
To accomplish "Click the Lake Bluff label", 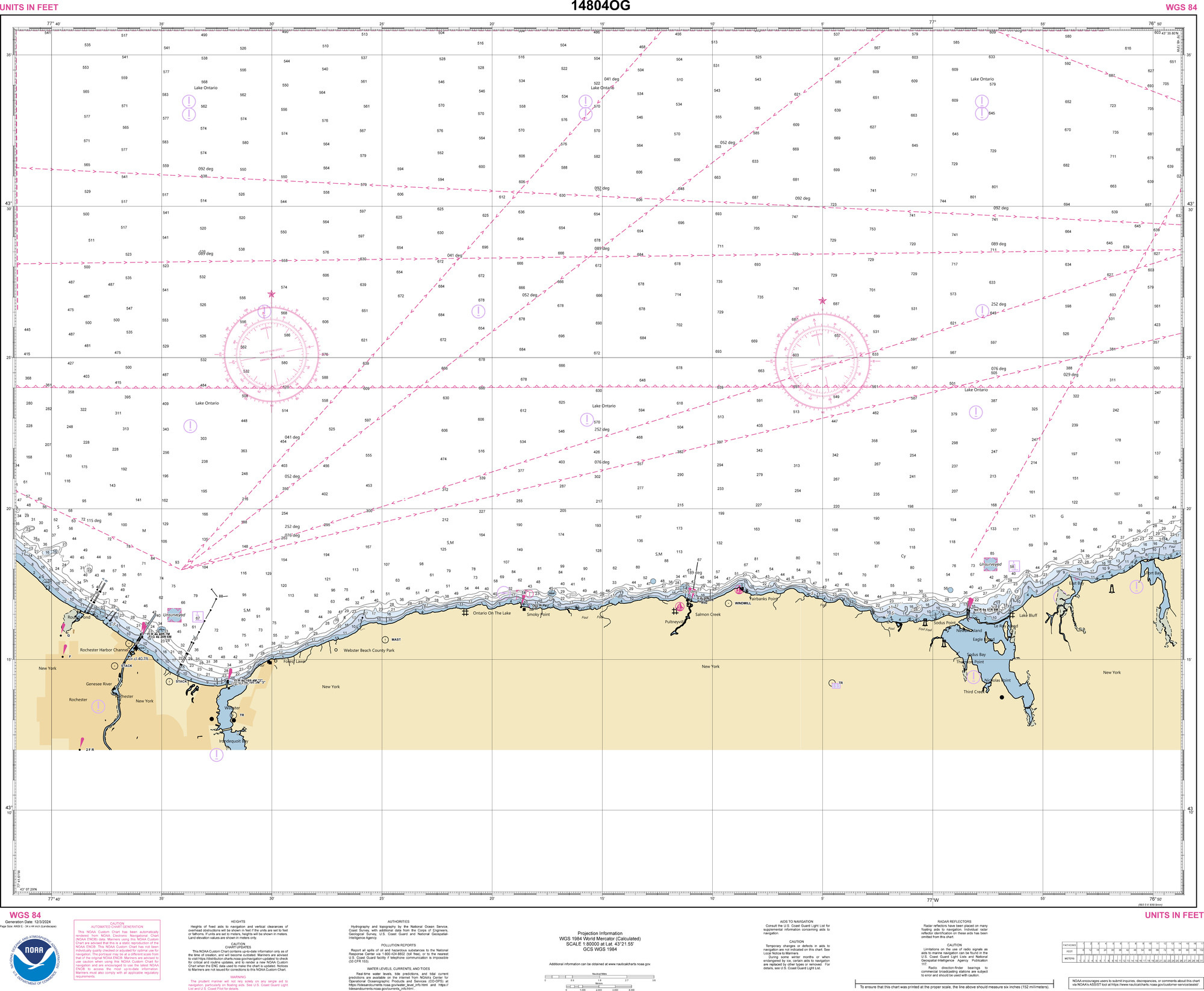I will click(1028, 615).
